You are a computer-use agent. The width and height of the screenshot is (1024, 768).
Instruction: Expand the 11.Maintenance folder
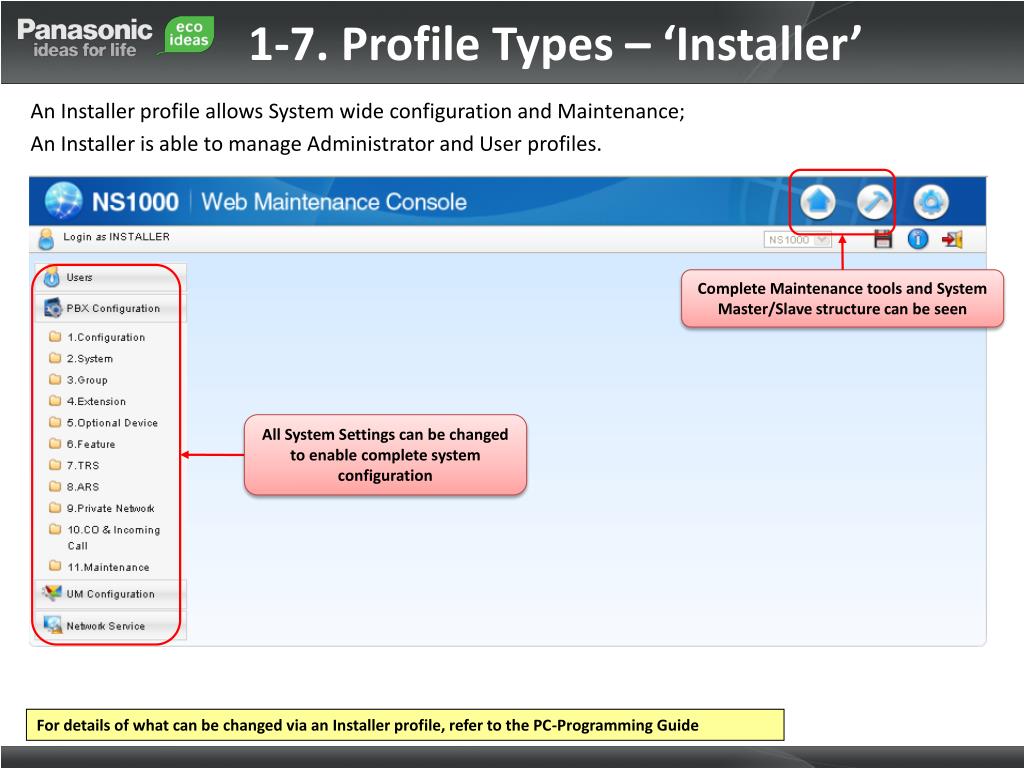[x=100, y=567]
